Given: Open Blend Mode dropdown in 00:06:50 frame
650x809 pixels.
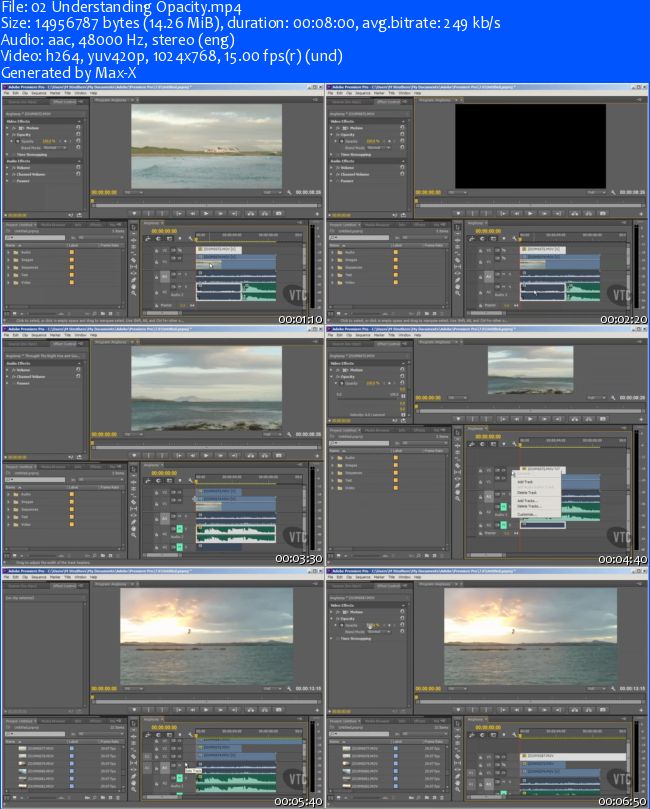Looking at the screenshot, I should pyautogui.click(x=378, y=632).
